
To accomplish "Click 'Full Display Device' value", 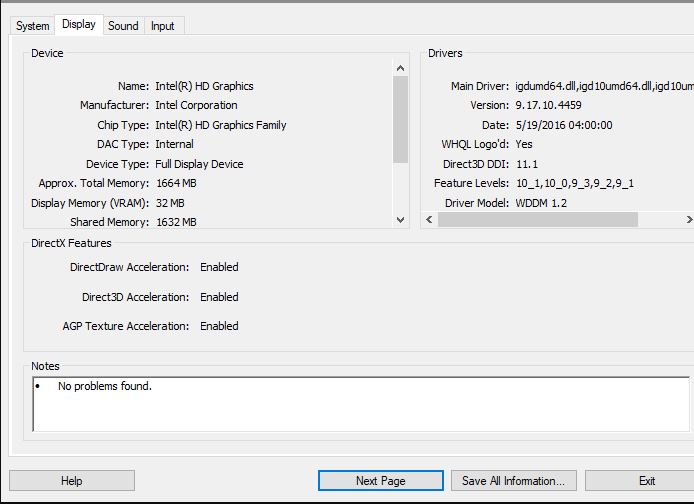I will point(199,164).
